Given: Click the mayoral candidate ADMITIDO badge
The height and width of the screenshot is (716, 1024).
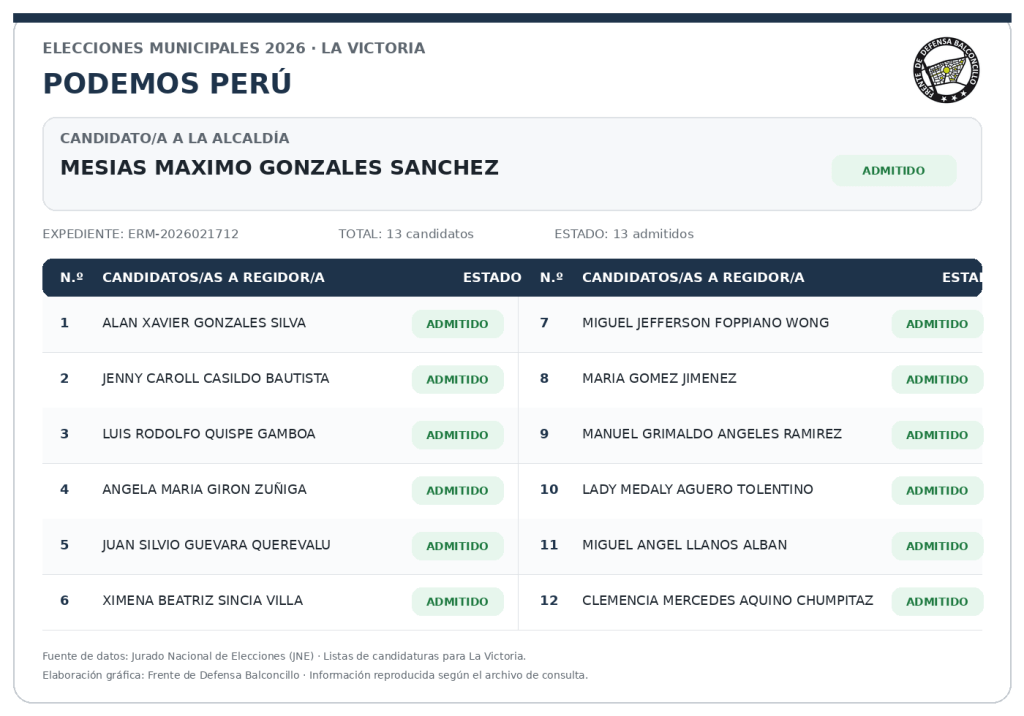Looking at the screenshot, I should [x=893, y=171].
